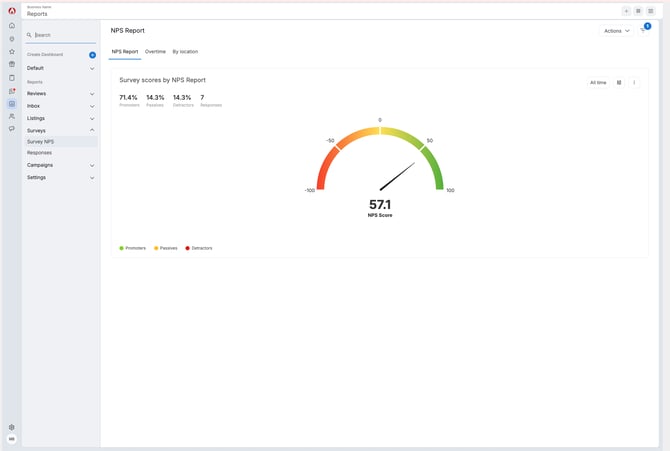Focus the sidebar Search field

pyautogui.click(x=60, y=35)
